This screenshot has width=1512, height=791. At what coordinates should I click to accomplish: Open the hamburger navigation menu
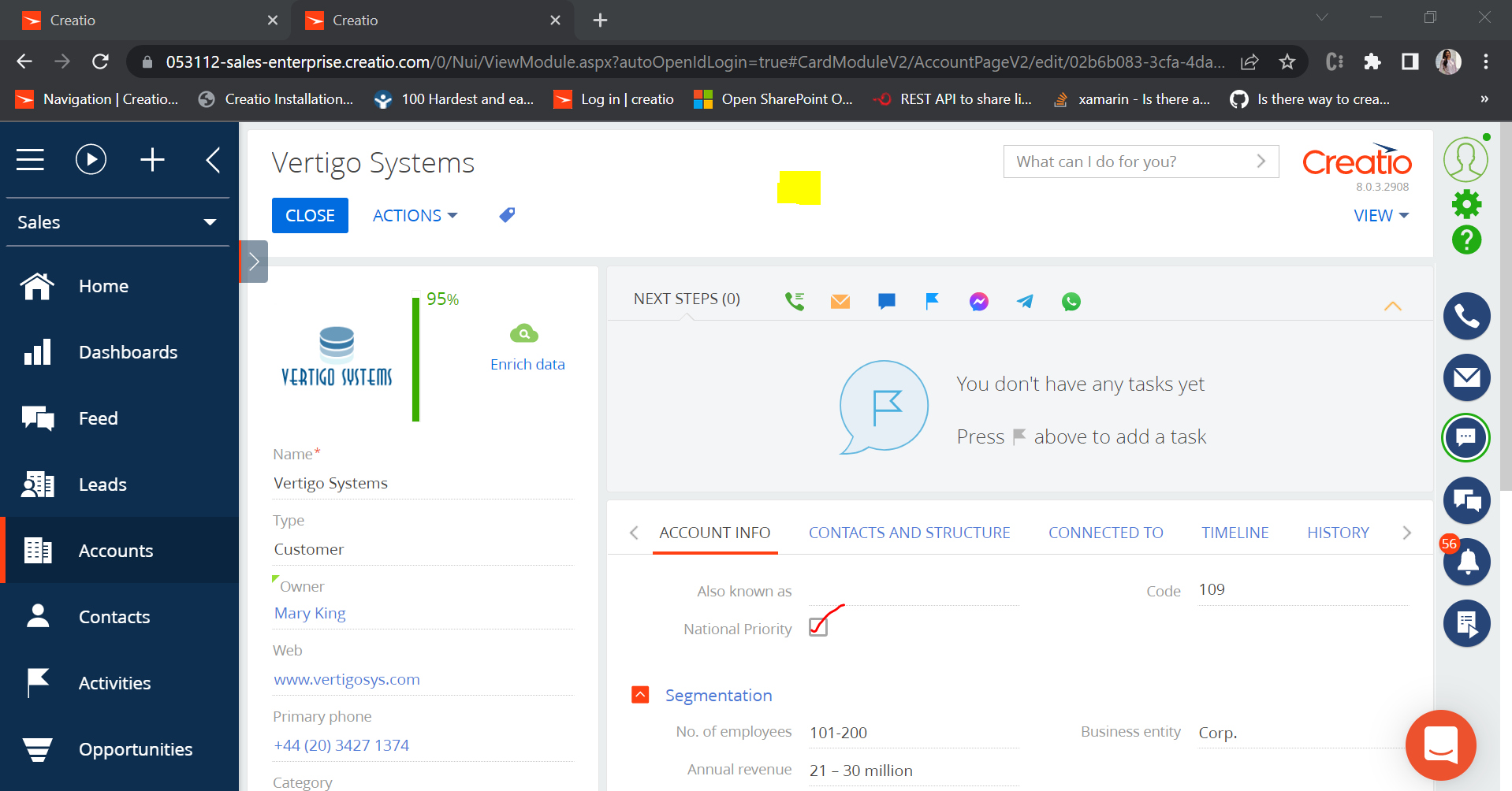point(30,160)
